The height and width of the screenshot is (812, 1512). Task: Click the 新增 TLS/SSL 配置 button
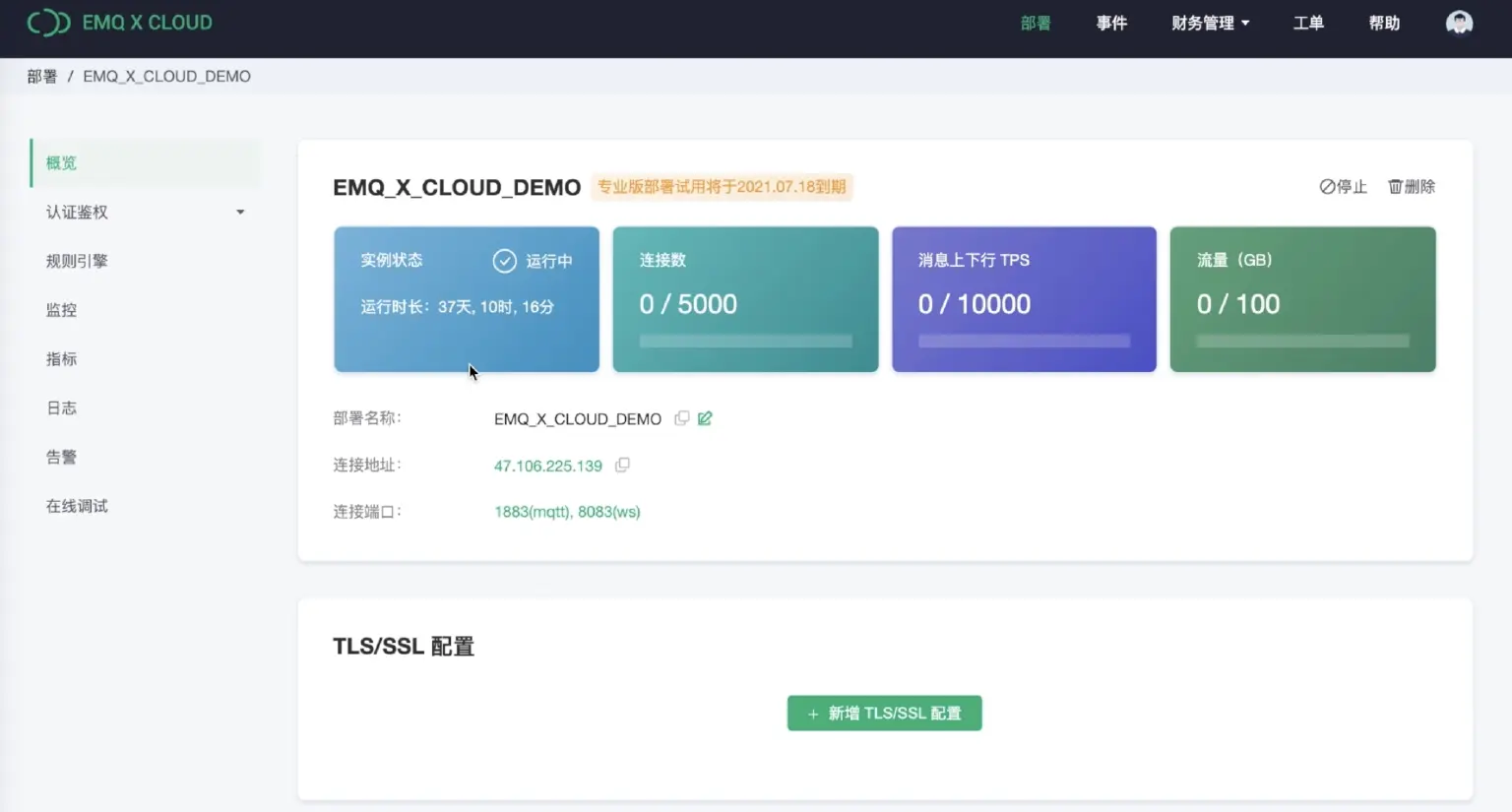point(883,713)
